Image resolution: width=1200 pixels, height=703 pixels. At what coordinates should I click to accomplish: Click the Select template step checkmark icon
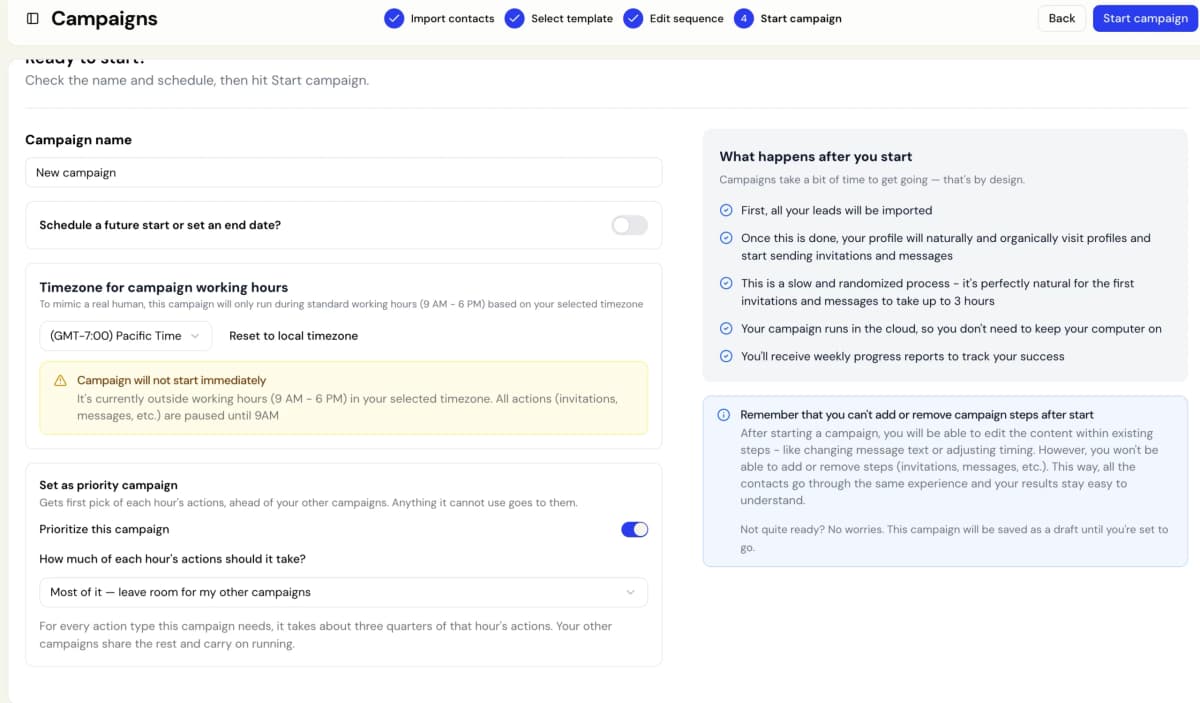pyautogui.click(x=514, y=18)
